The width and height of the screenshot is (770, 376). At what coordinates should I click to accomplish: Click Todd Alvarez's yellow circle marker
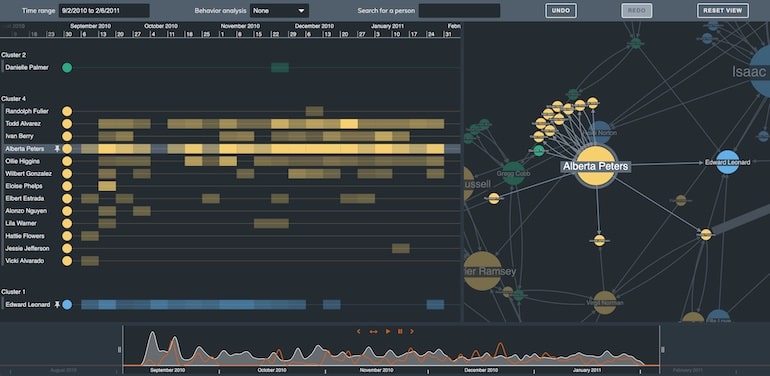(67, 124)
